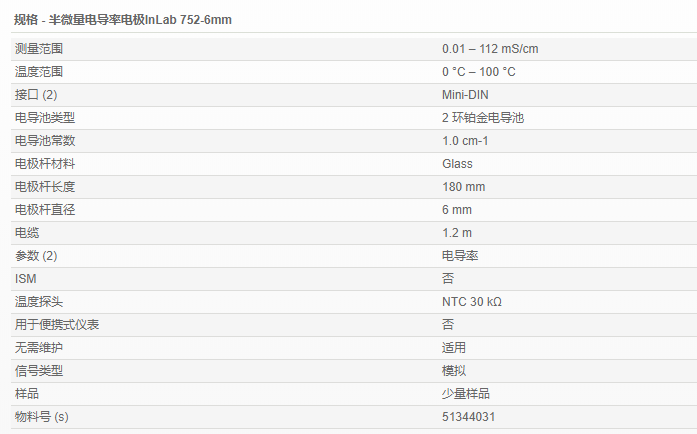Image resolution: width=697 pixels, height=434 pixels.
Task: Select the 电极杆材料 label
Action: point(45,164)
